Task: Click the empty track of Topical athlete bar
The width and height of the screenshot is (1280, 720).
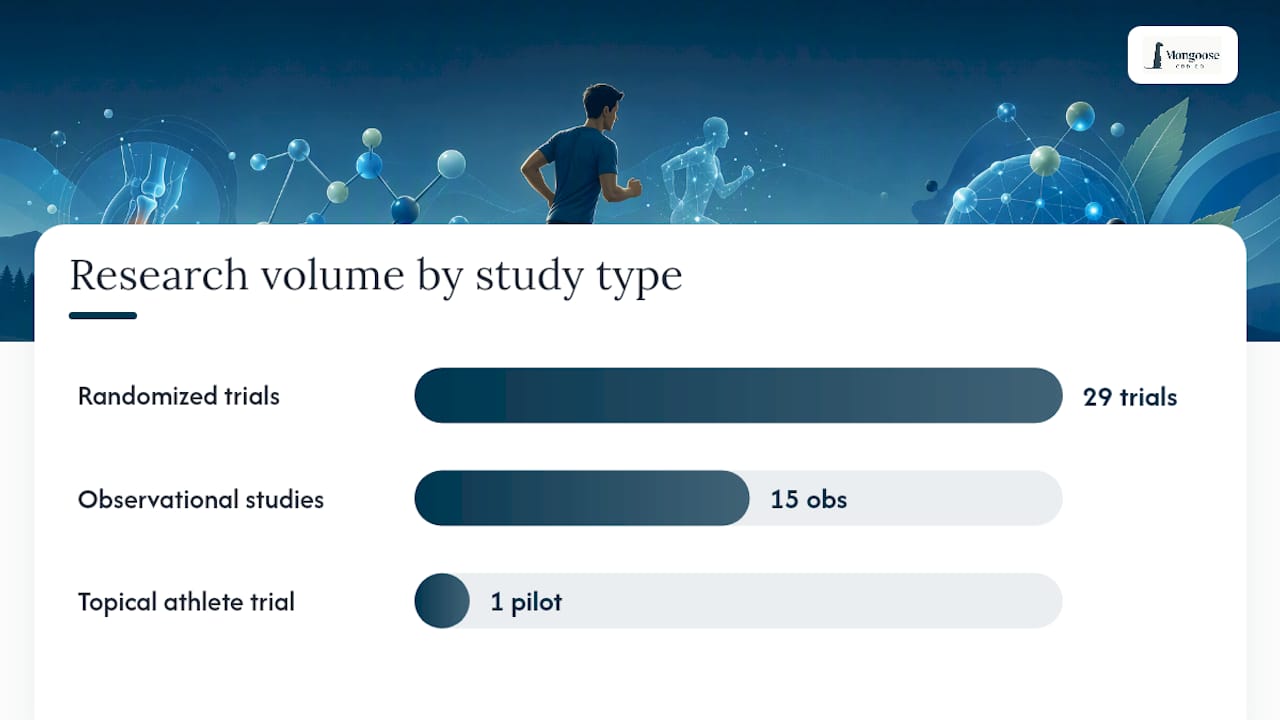Action: 766,601
